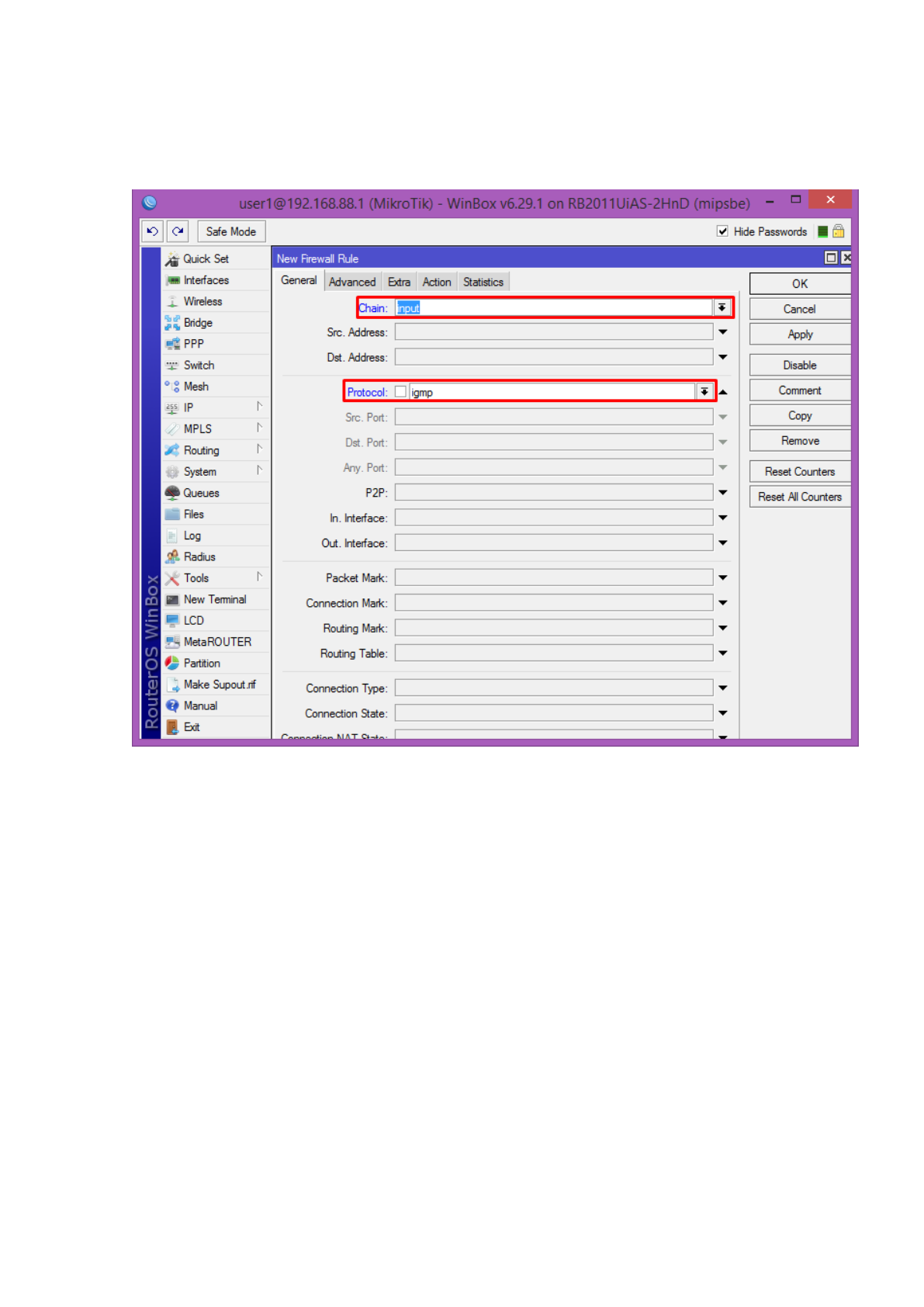This screenshot has height=1307, width=924.
Task: Click the Apply button
Action: pos(800,335)
